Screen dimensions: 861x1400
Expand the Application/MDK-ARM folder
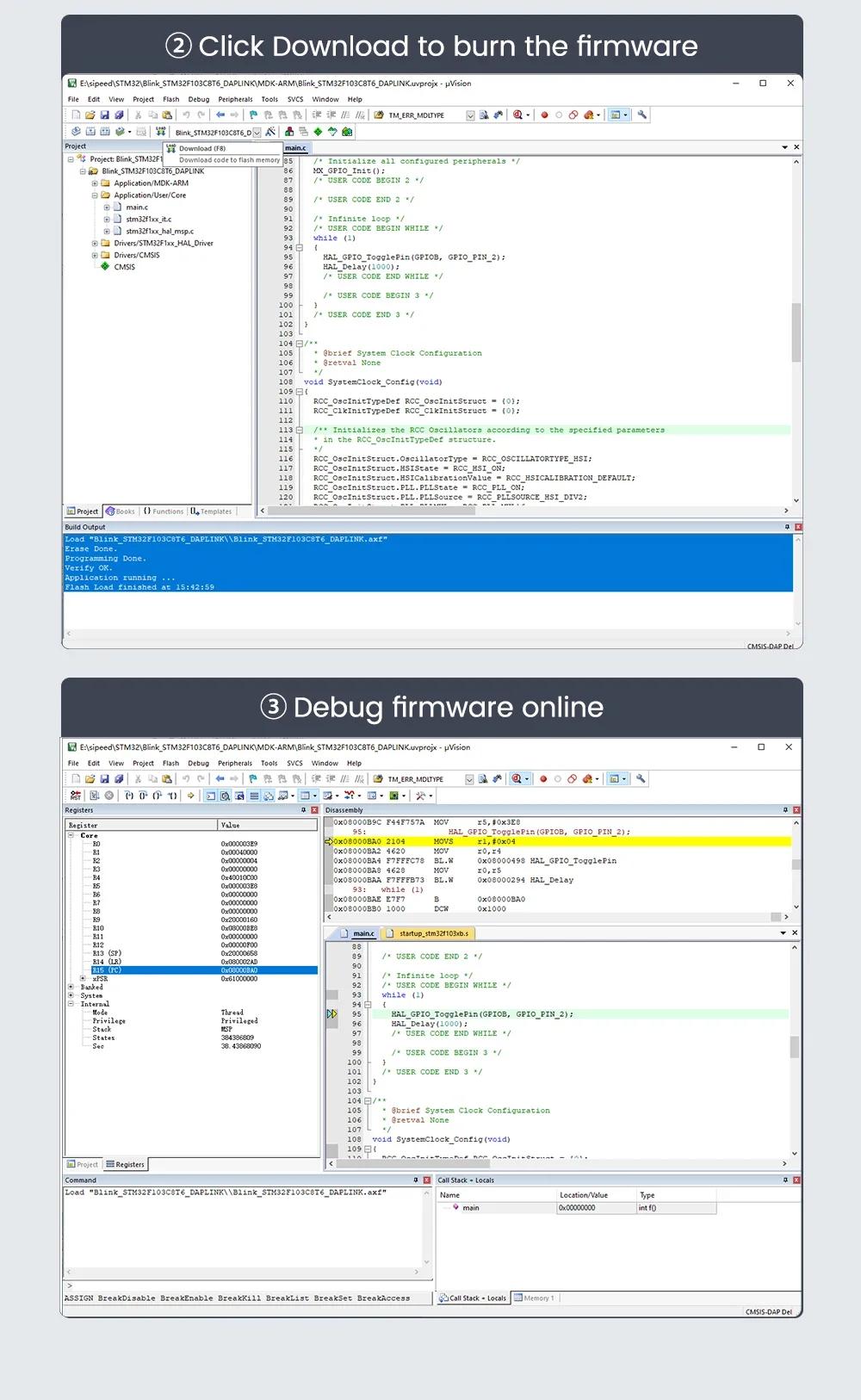click(95, 183)
